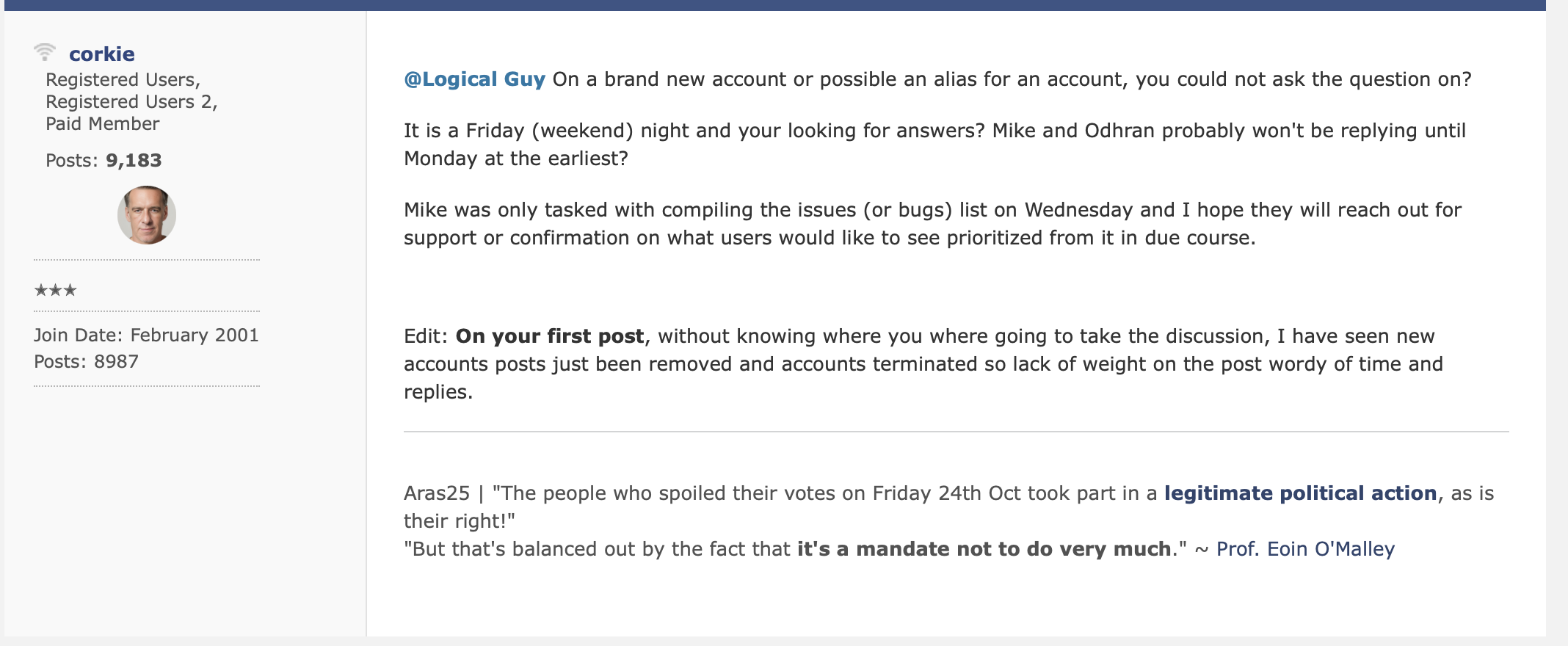This screenshot has height=646, width=1568.
Task: Click the 'Join Date: February 2001' text
Action: (x=146, y=335)
